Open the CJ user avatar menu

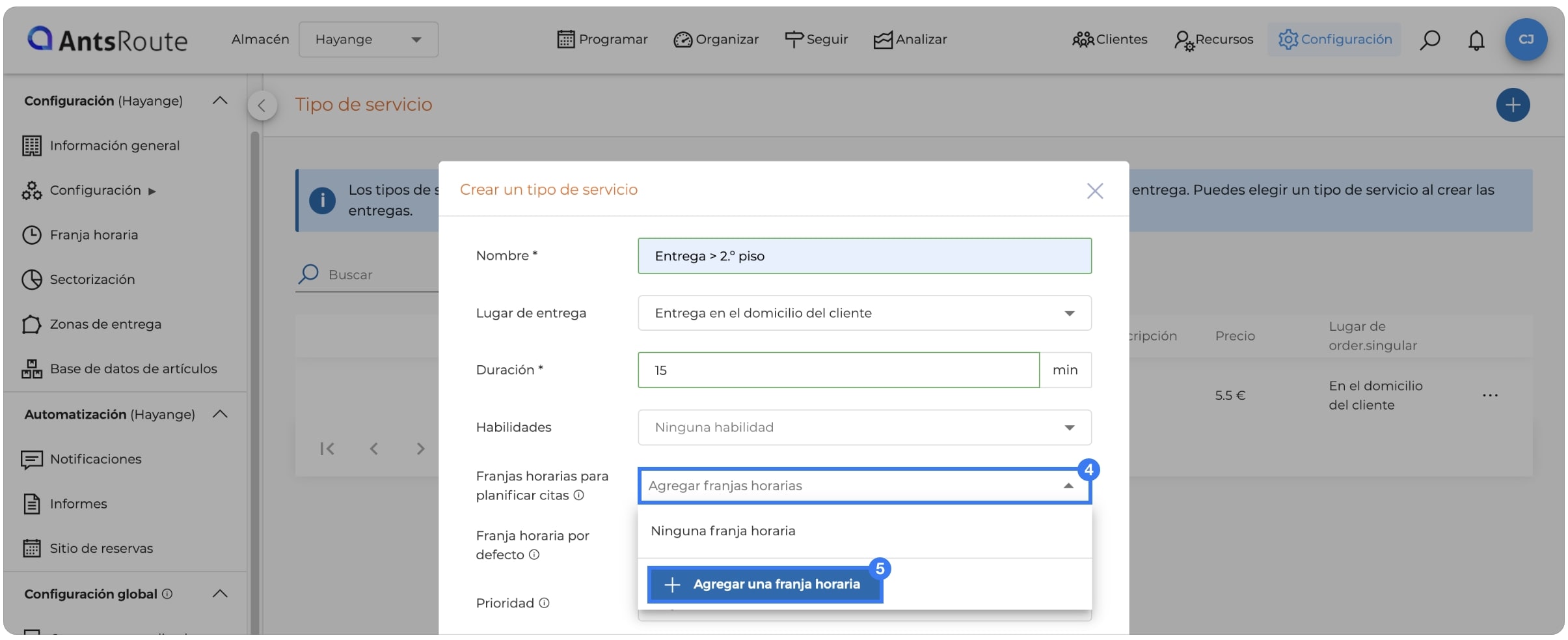coord(1526,39)
